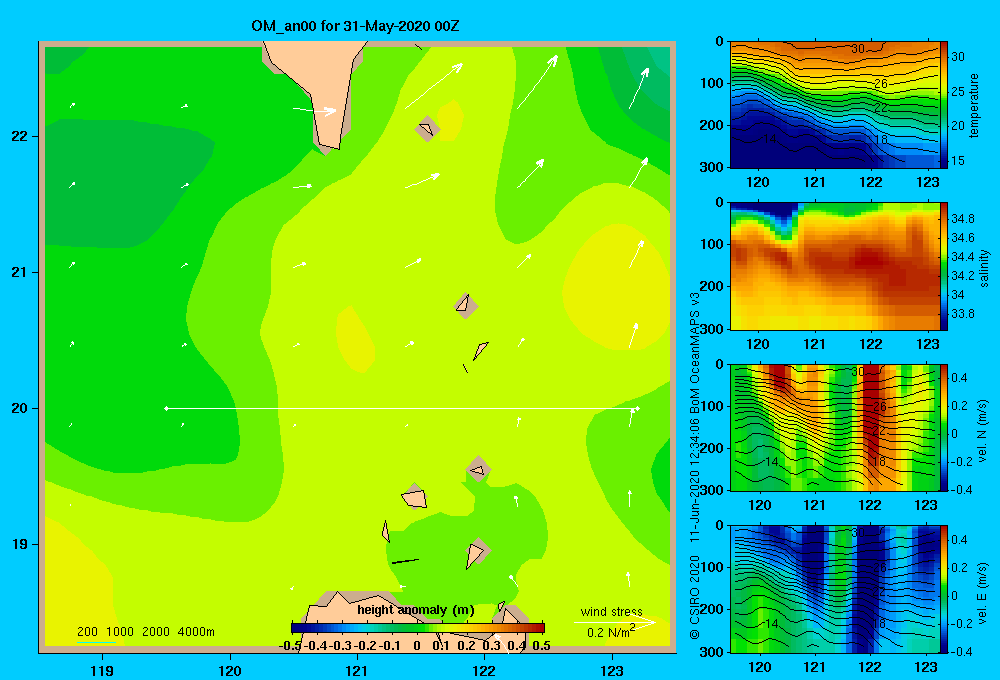The height and width of the screenshot is (680, 1000).
Task: Click the '0.2 N/m2' wind stress value
Action: (x=610, y=632)
